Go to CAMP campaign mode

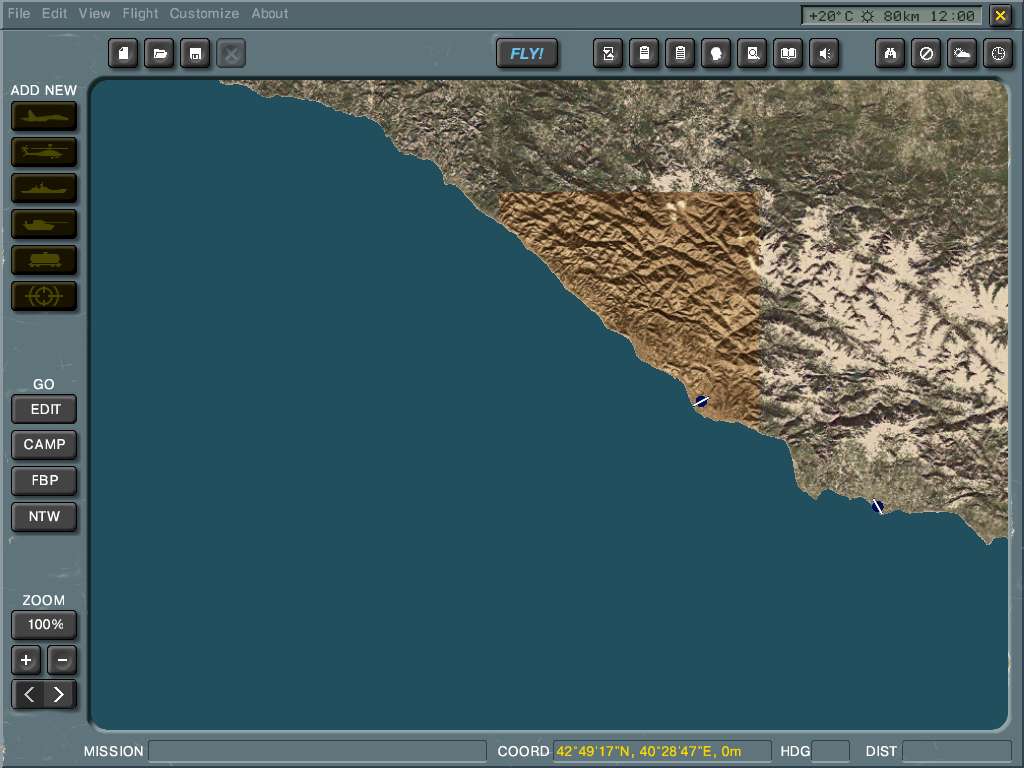tap(44, 445)
